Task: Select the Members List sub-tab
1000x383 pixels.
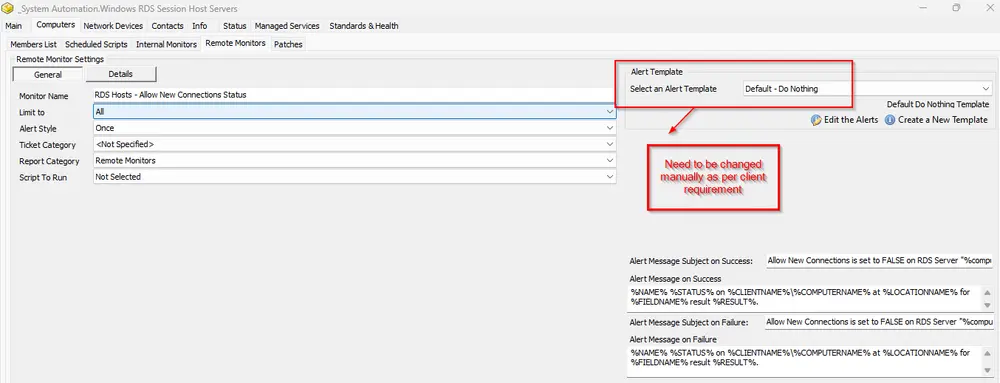Action: [33, 45]
